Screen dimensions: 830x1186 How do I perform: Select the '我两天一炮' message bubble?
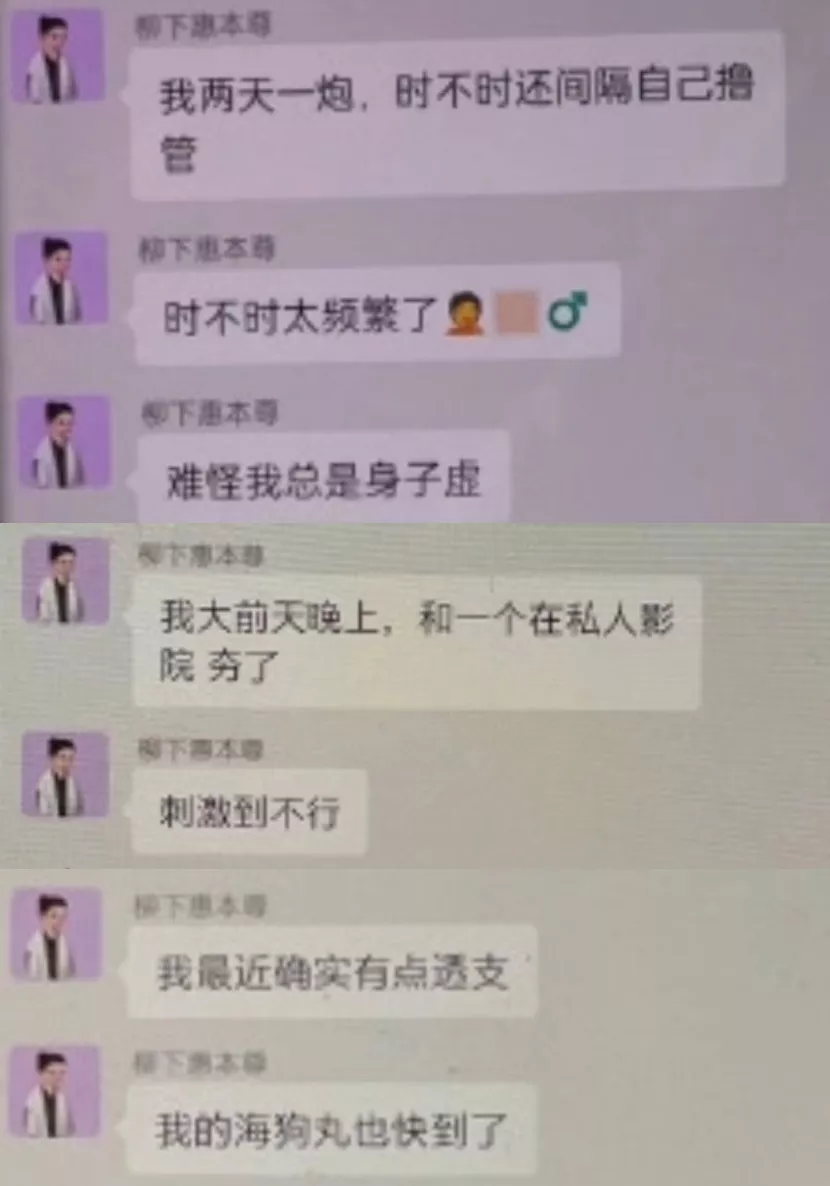[458, 114]
